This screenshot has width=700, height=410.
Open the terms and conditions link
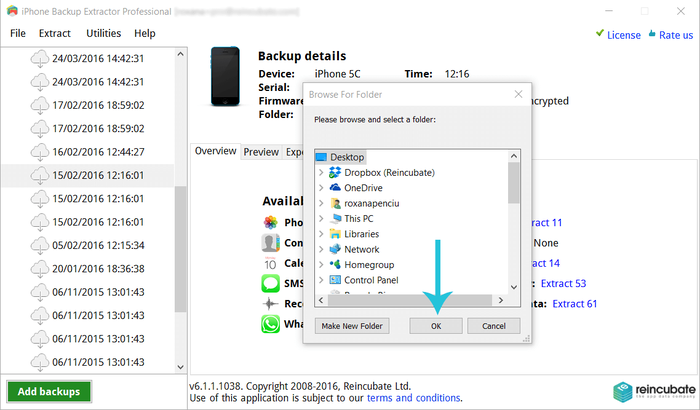pyautogui.click(x=413, y=397)
